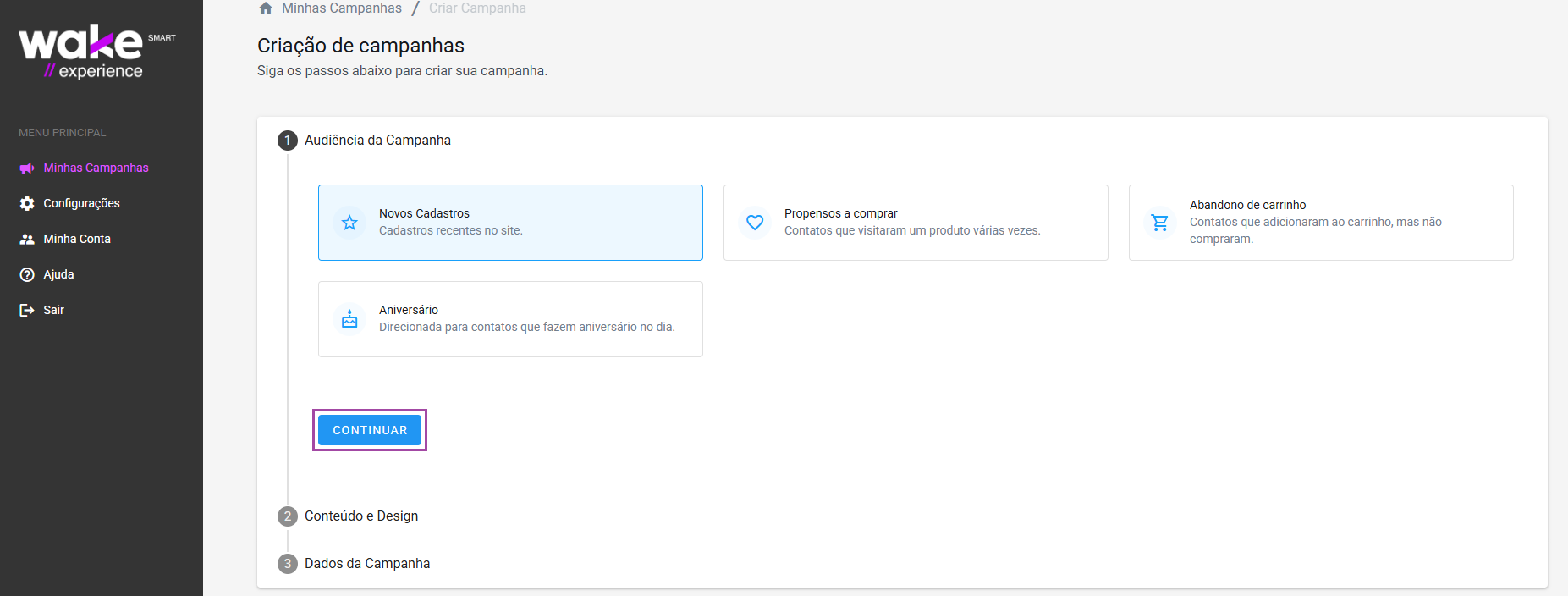Pick the Aniversário audience card

click(x=510, y=319)
